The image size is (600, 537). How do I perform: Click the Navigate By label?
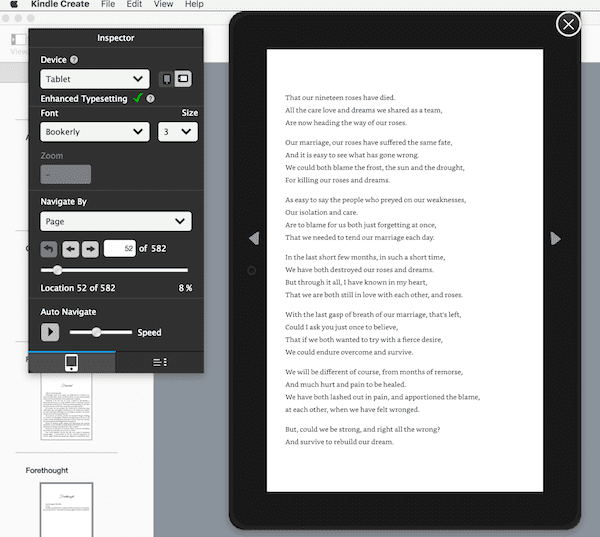(64, 202)
